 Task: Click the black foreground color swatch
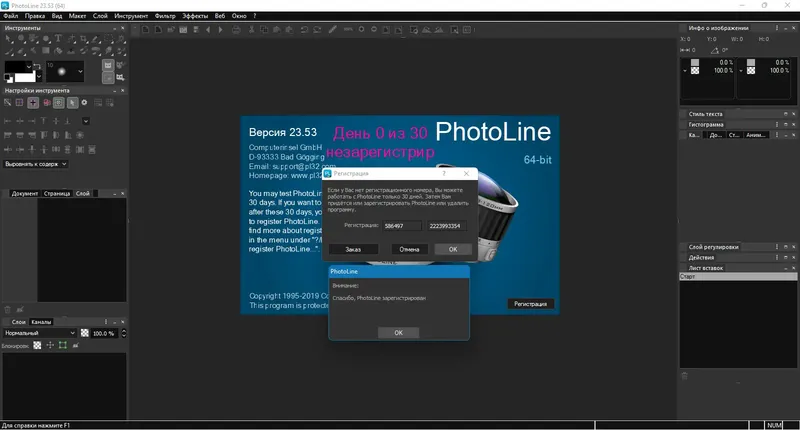click(x=14, y=66)
